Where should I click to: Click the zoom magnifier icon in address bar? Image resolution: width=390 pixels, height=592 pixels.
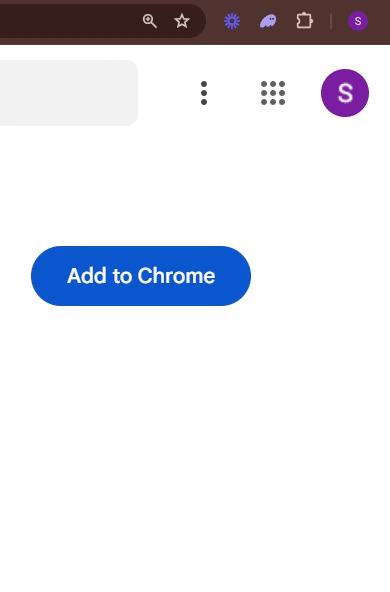(150, 21)
